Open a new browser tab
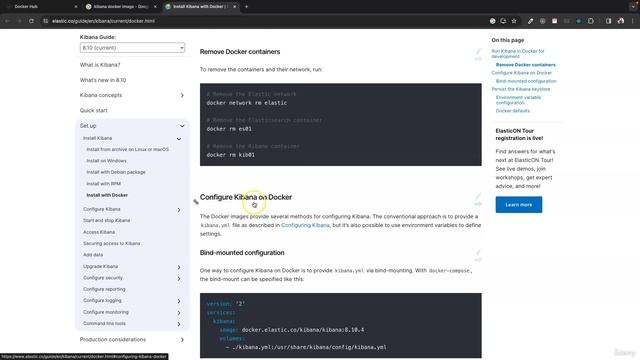Viewport: 640px width, 360px height. tap(246, 7)
